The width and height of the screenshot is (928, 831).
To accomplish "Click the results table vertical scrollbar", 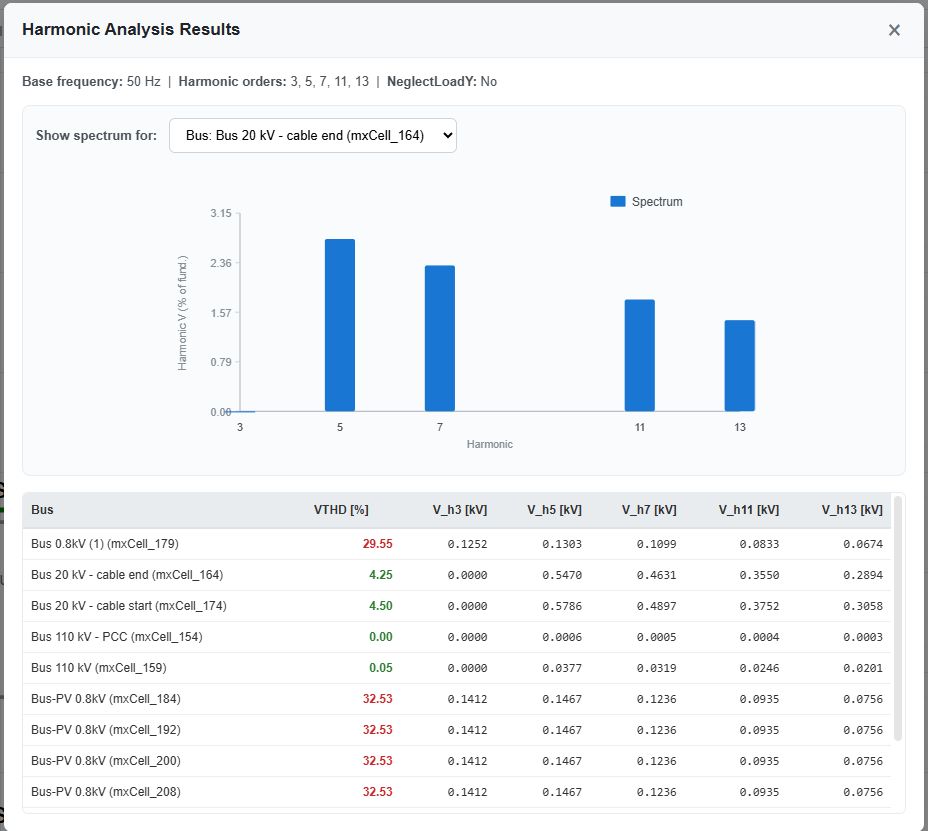I will [x=897, y=620].
